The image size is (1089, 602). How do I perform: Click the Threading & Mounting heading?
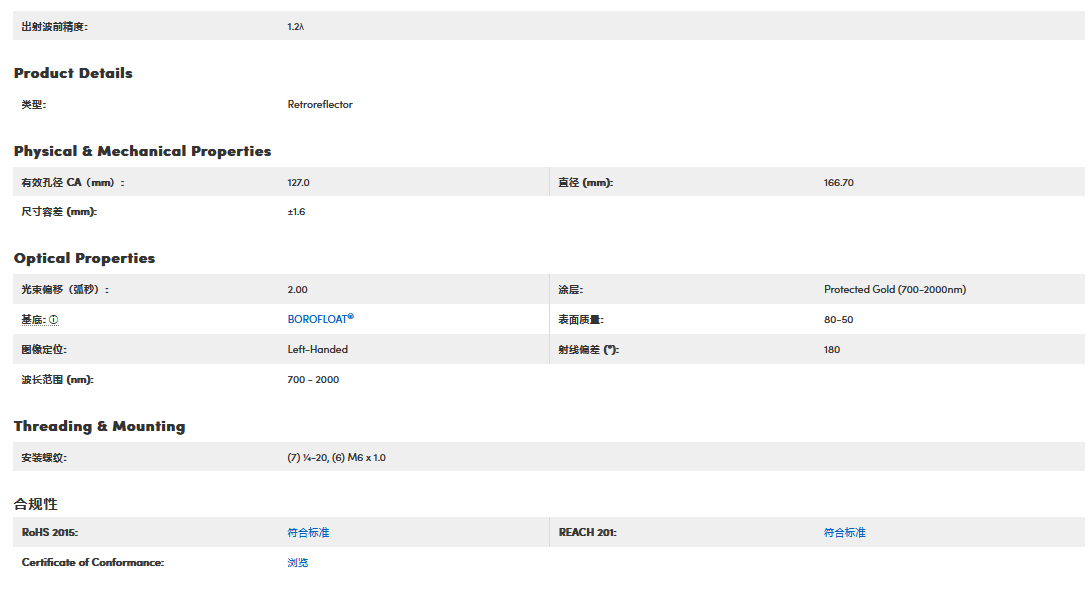[99, 426]
